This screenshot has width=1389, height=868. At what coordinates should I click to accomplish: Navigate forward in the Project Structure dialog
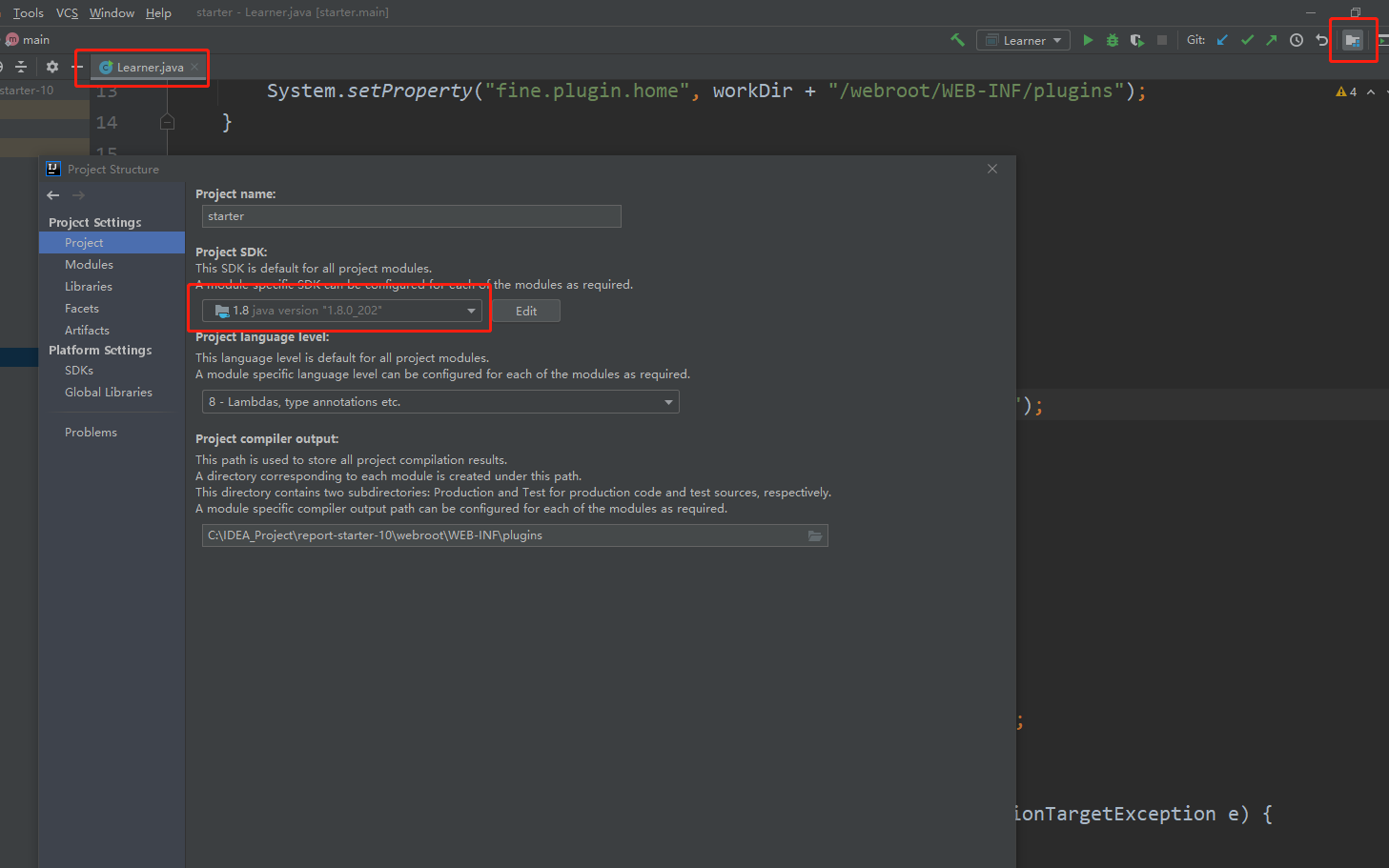78,195
